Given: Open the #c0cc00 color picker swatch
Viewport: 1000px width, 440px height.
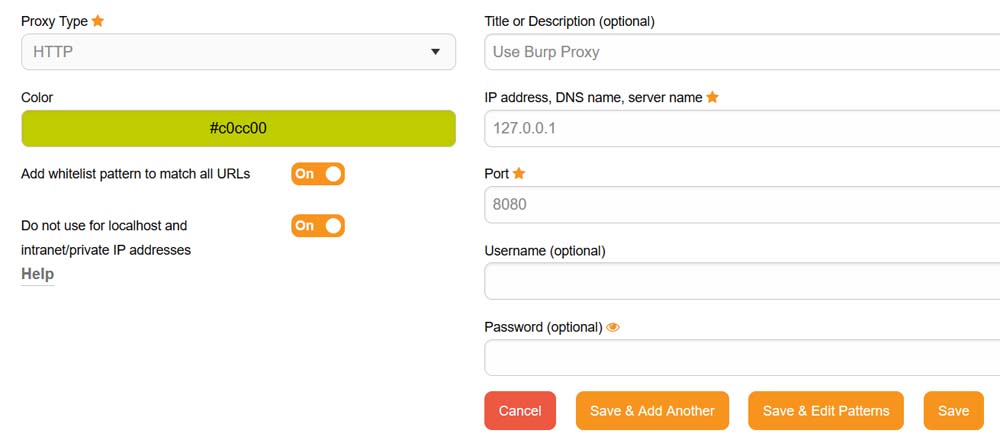Looking at the screenshot, I should coord(238,129).
